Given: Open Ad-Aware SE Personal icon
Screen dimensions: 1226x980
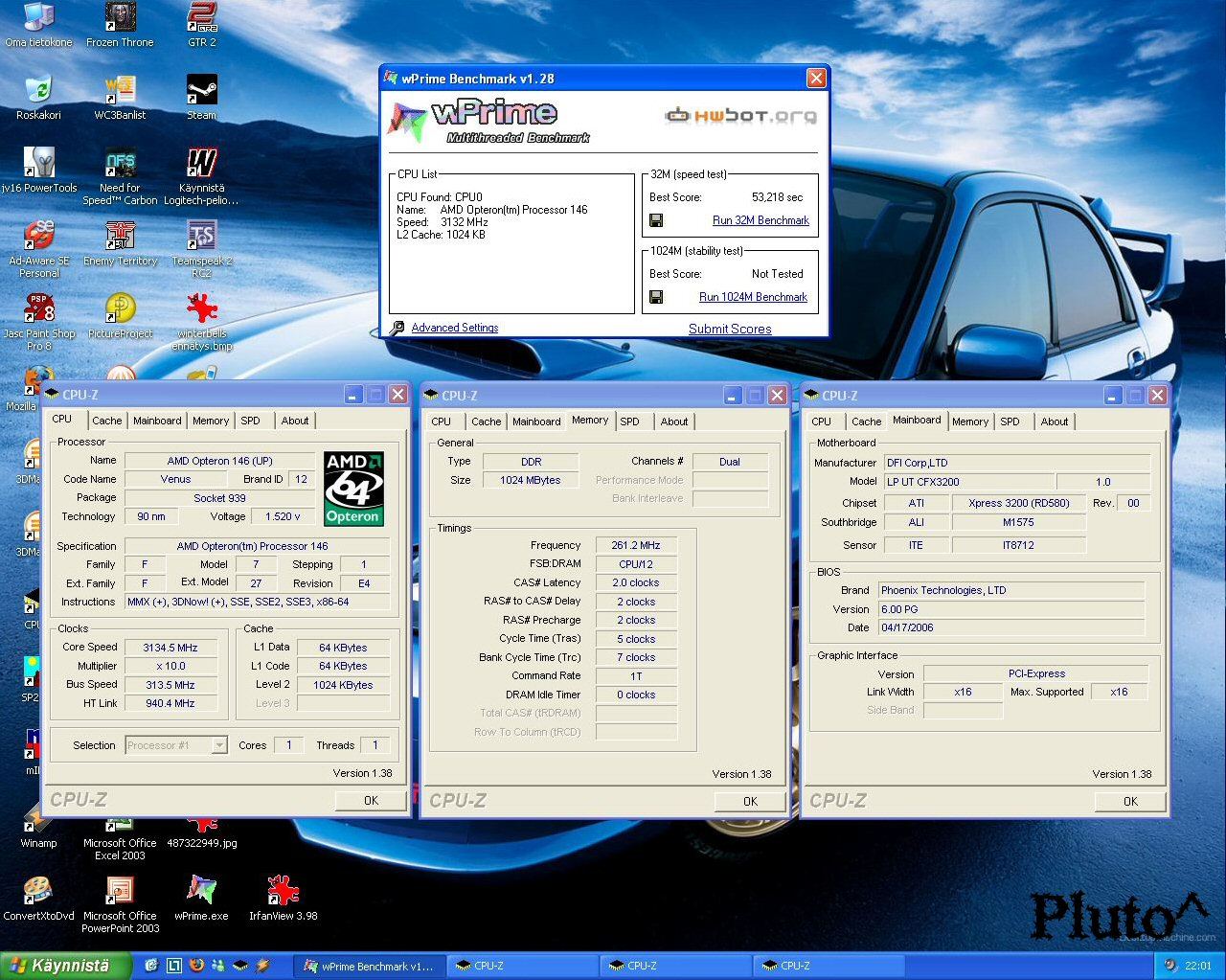Looking at the screenshot, I should (38, 249).
